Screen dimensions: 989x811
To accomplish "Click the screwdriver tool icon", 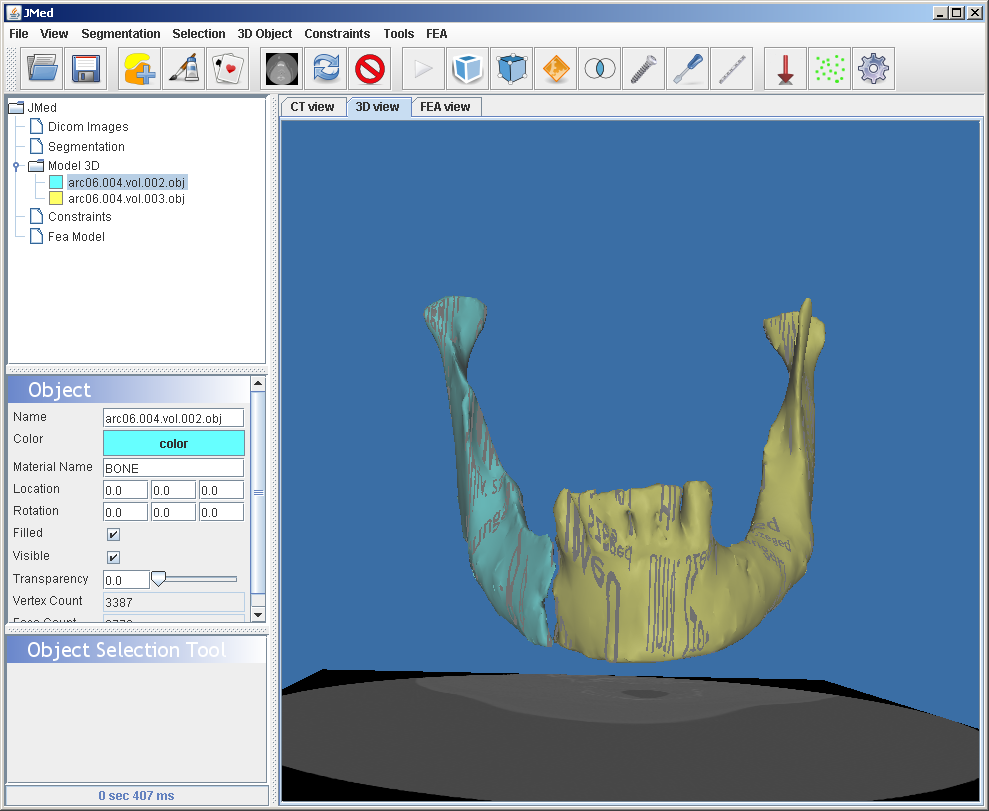I will pyautogui.click(x=687, y=69).
